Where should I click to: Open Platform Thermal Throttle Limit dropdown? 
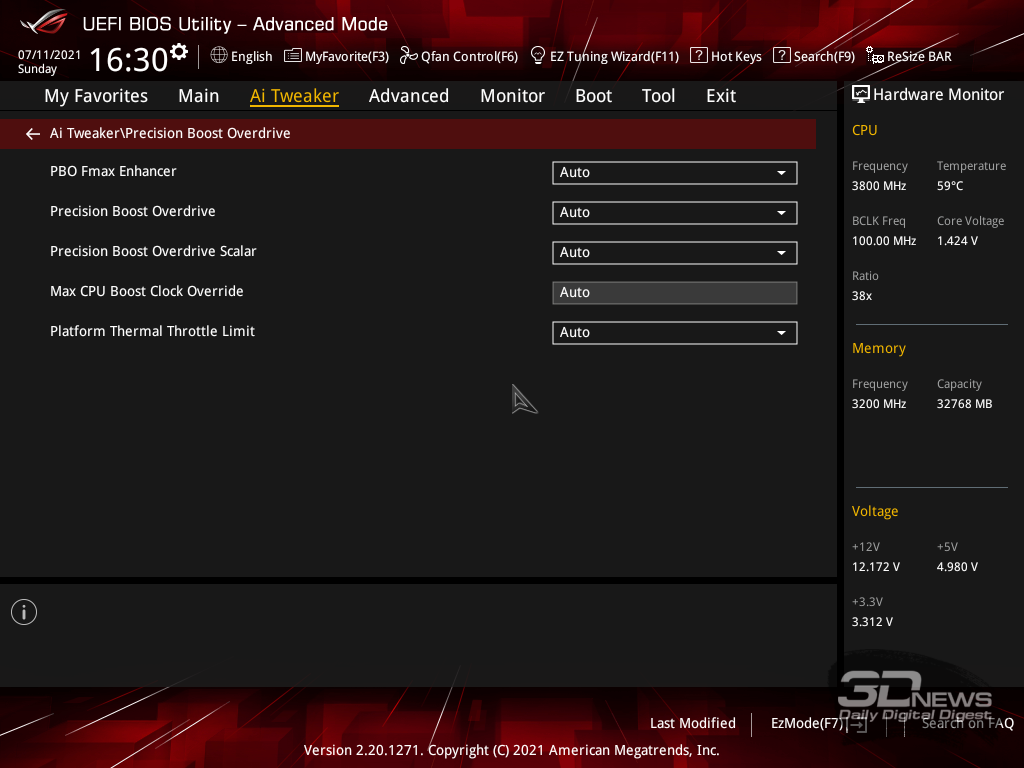pos(675,332)
